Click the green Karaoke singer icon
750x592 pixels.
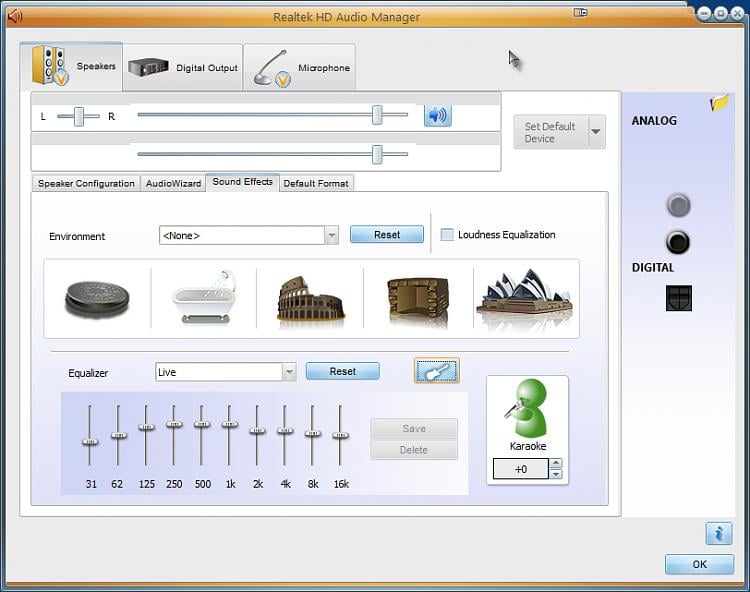[526, 407]
